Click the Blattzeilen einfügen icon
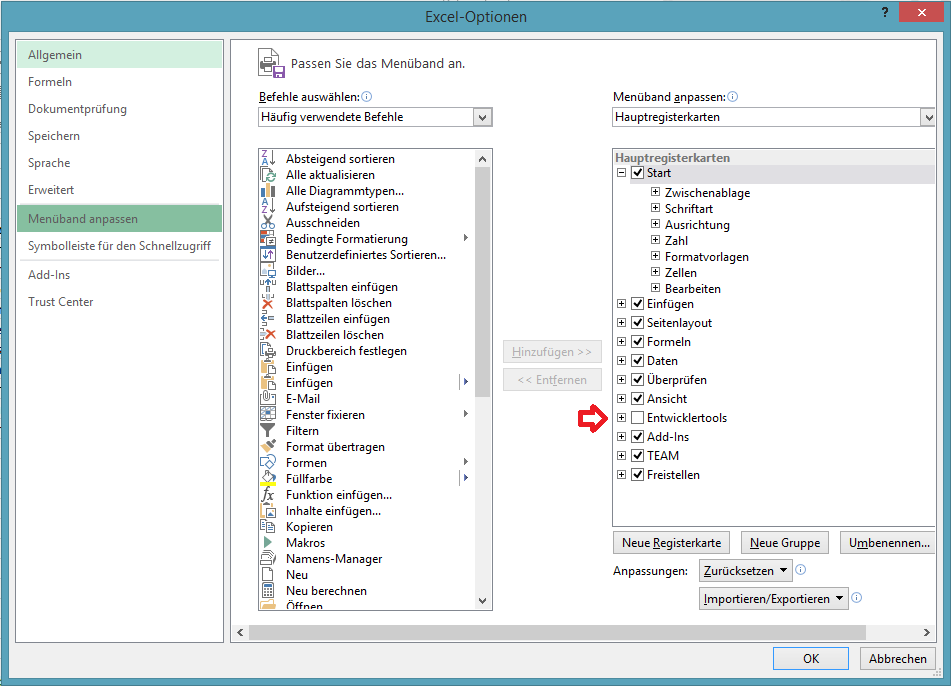951x686 pixels. point(268,319)
